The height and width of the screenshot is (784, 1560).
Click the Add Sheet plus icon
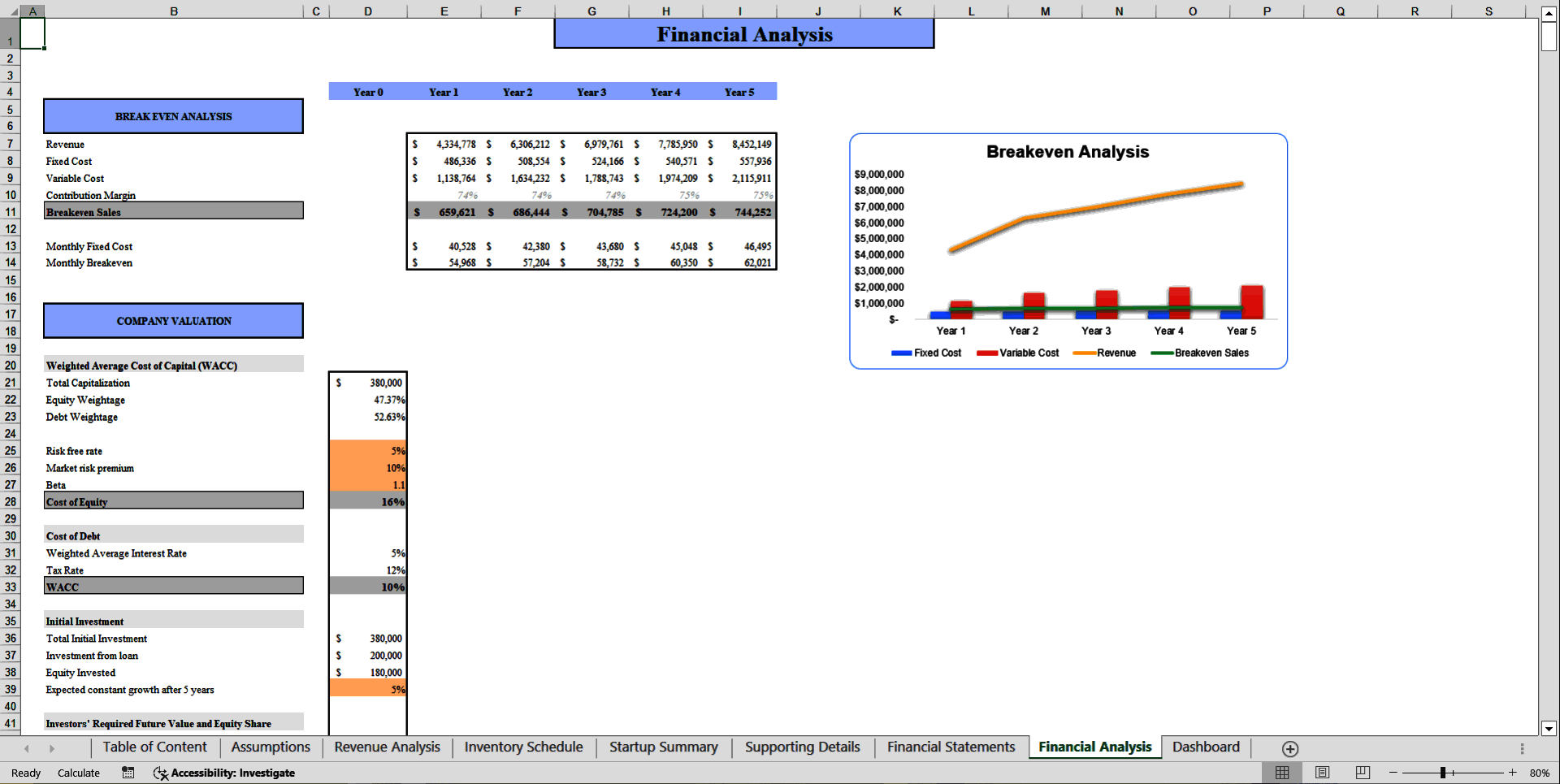(x=1289, y=747)
